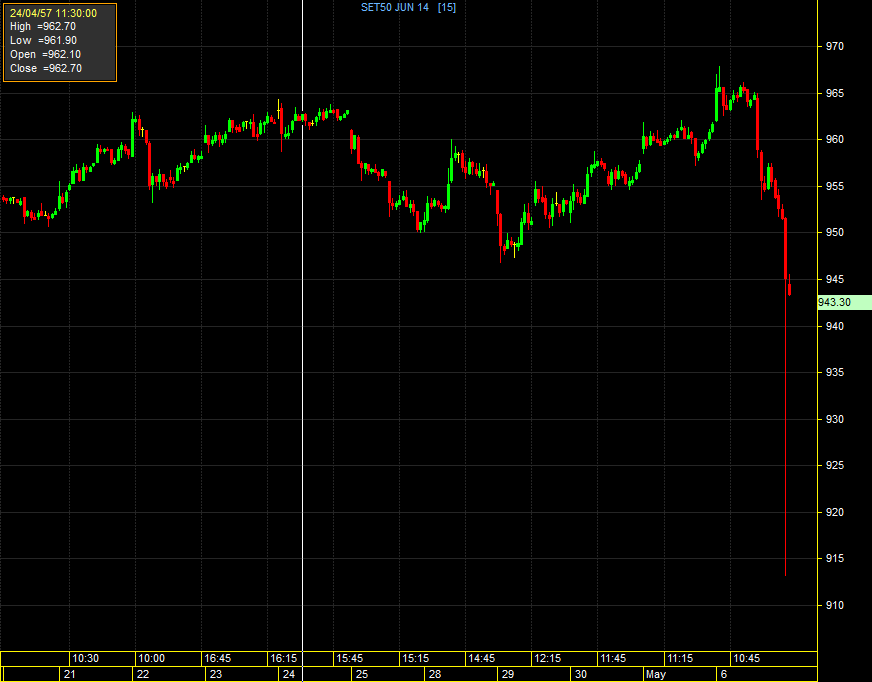Click the 16:15 time axis label
Screen dimensions: 872x682
coord(284,658)
